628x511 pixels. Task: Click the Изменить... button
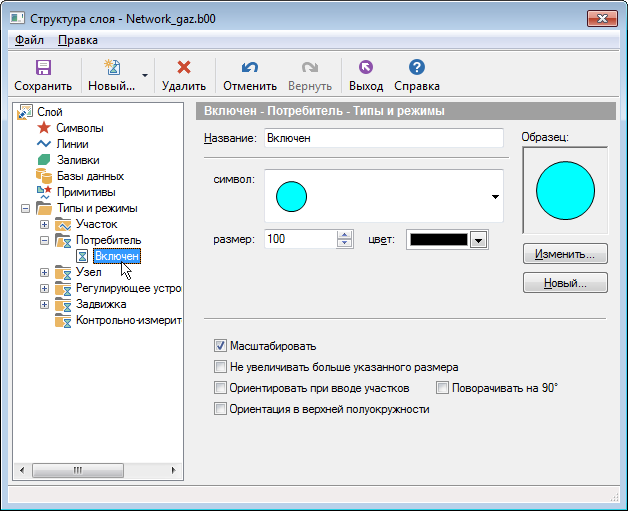tap(565, 254)
